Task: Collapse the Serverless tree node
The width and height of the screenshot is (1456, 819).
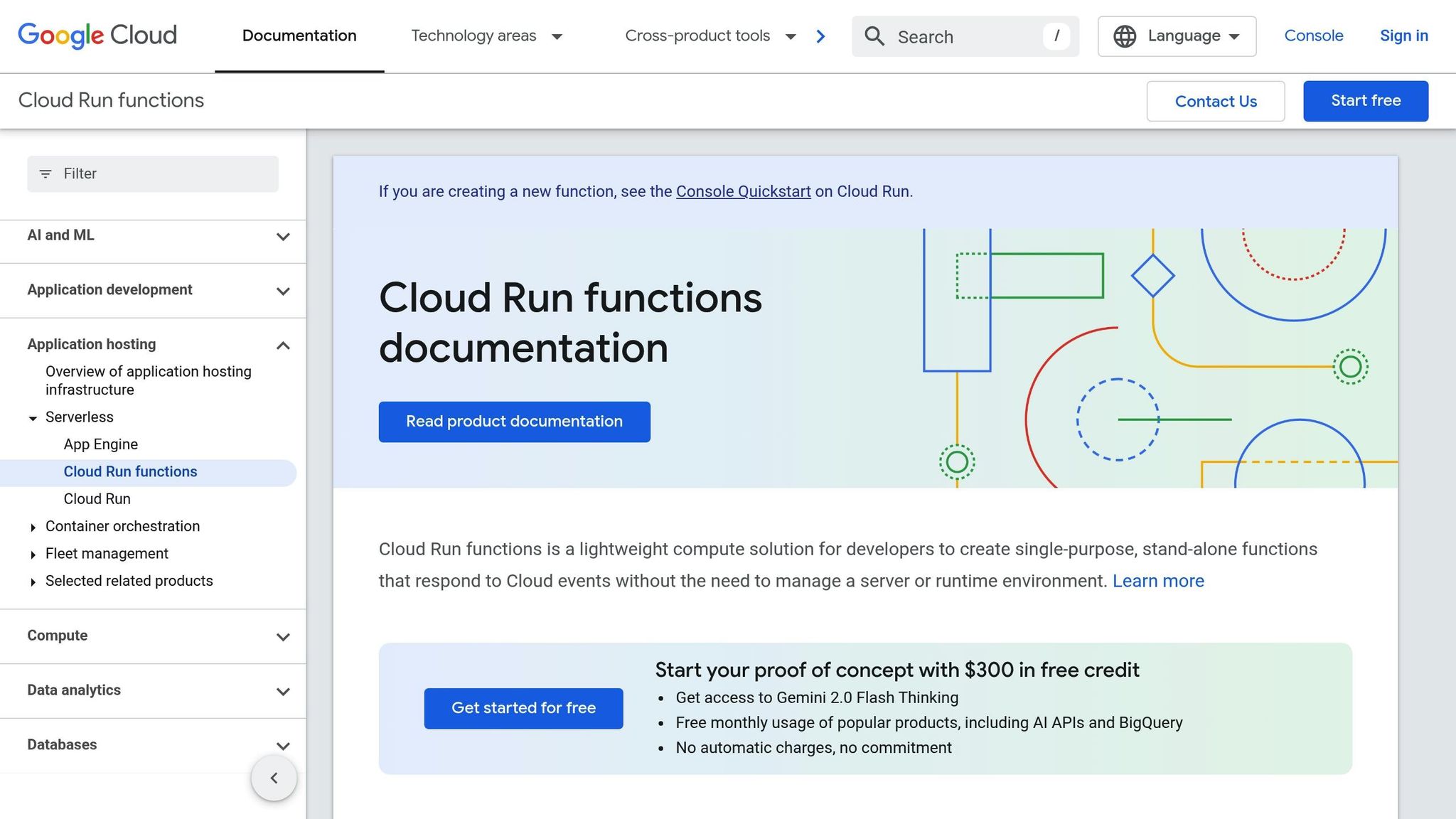Action: [33, 418]
